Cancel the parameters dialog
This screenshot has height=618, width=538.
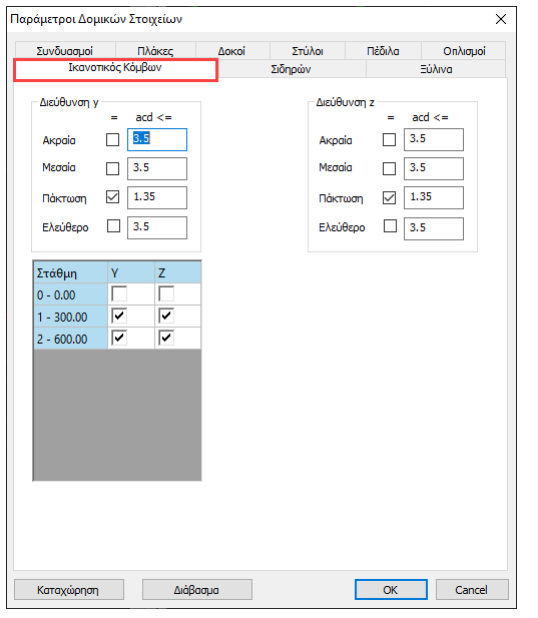point(472,590)
